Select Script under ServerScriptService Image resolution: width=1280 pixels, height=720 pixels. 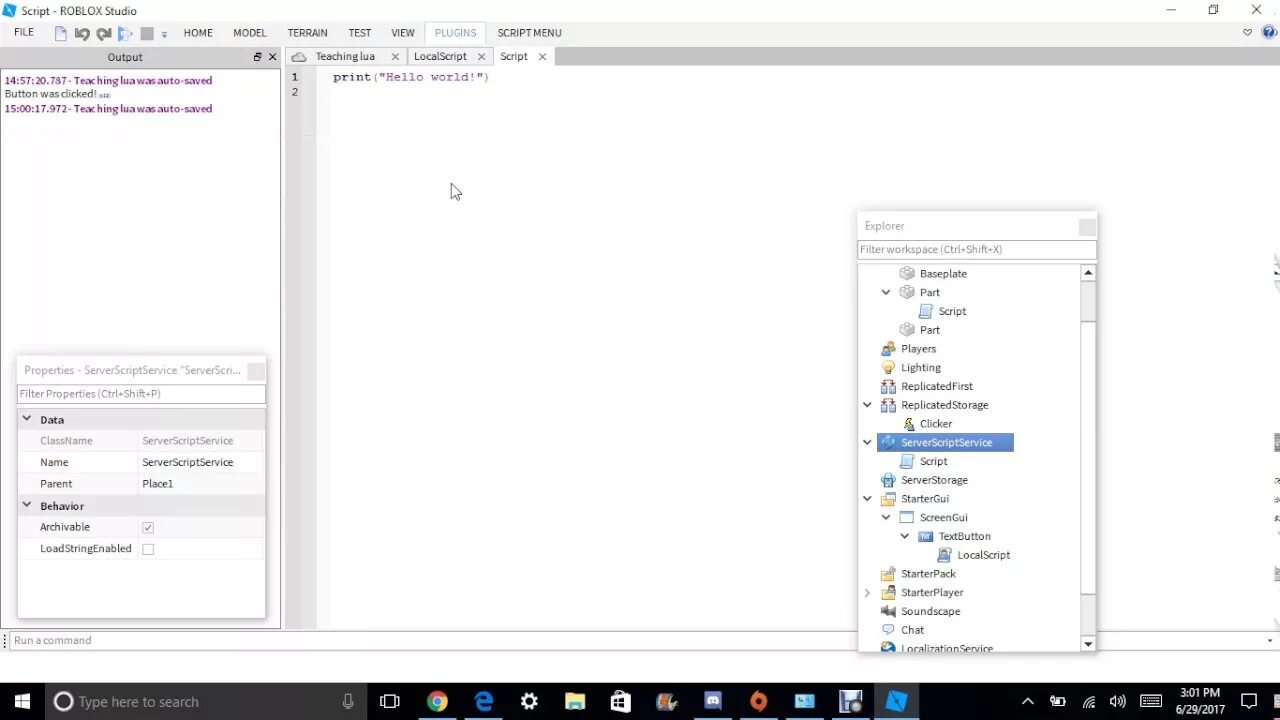coord(933,461)
